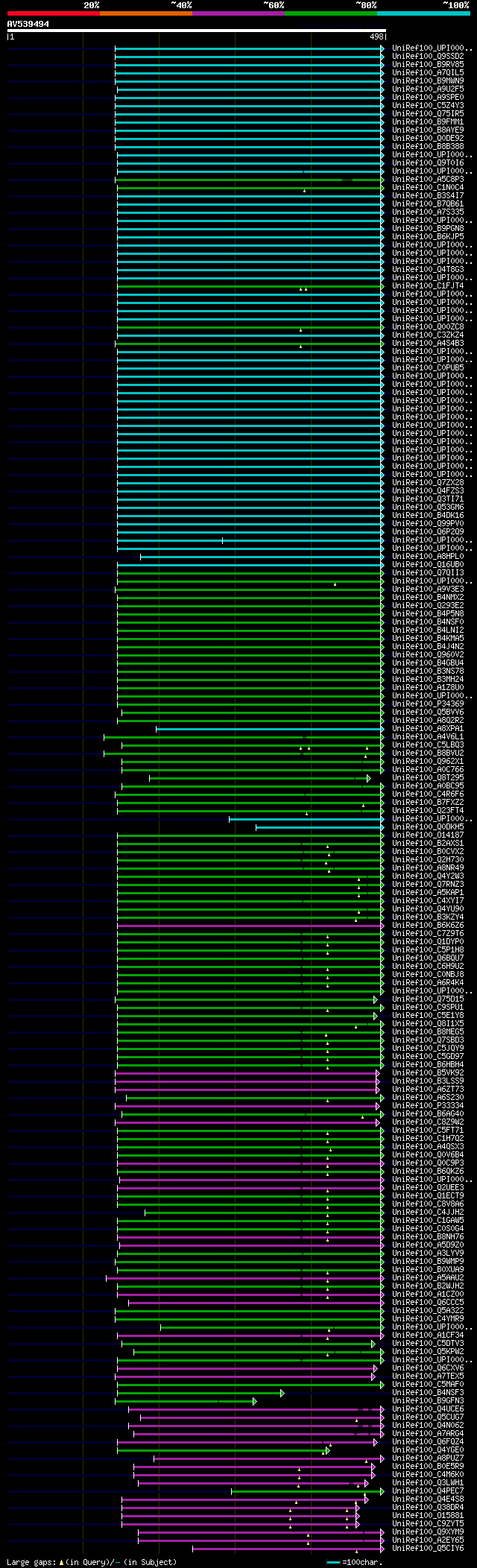Select hit label UniRef100_B9GFN3
The width and height of the screenshot is (477, 1568).
pos(428,1400)
